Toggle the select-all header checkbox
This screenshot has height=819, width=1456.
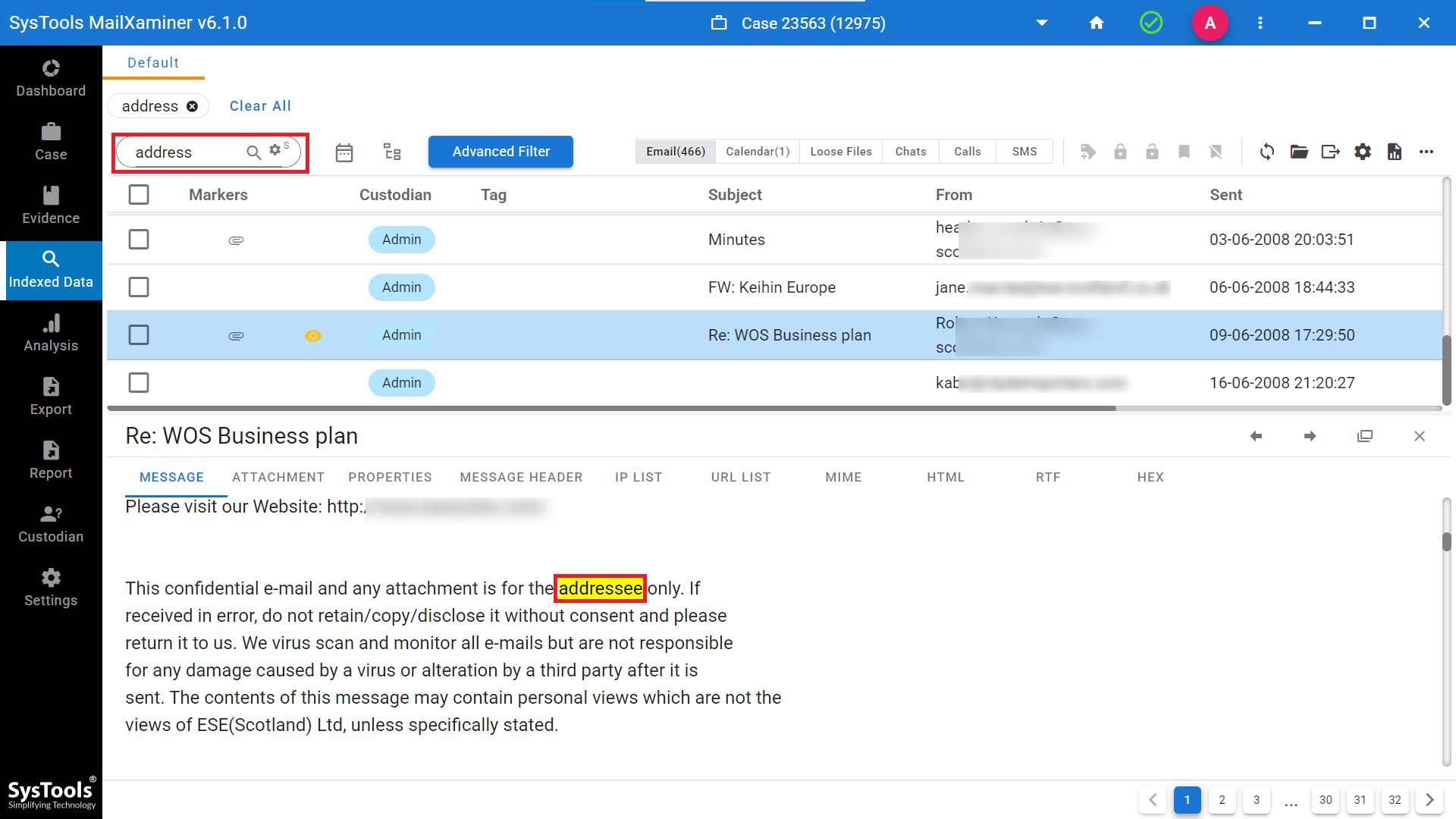pyautogui.click(x=139, y=195)
